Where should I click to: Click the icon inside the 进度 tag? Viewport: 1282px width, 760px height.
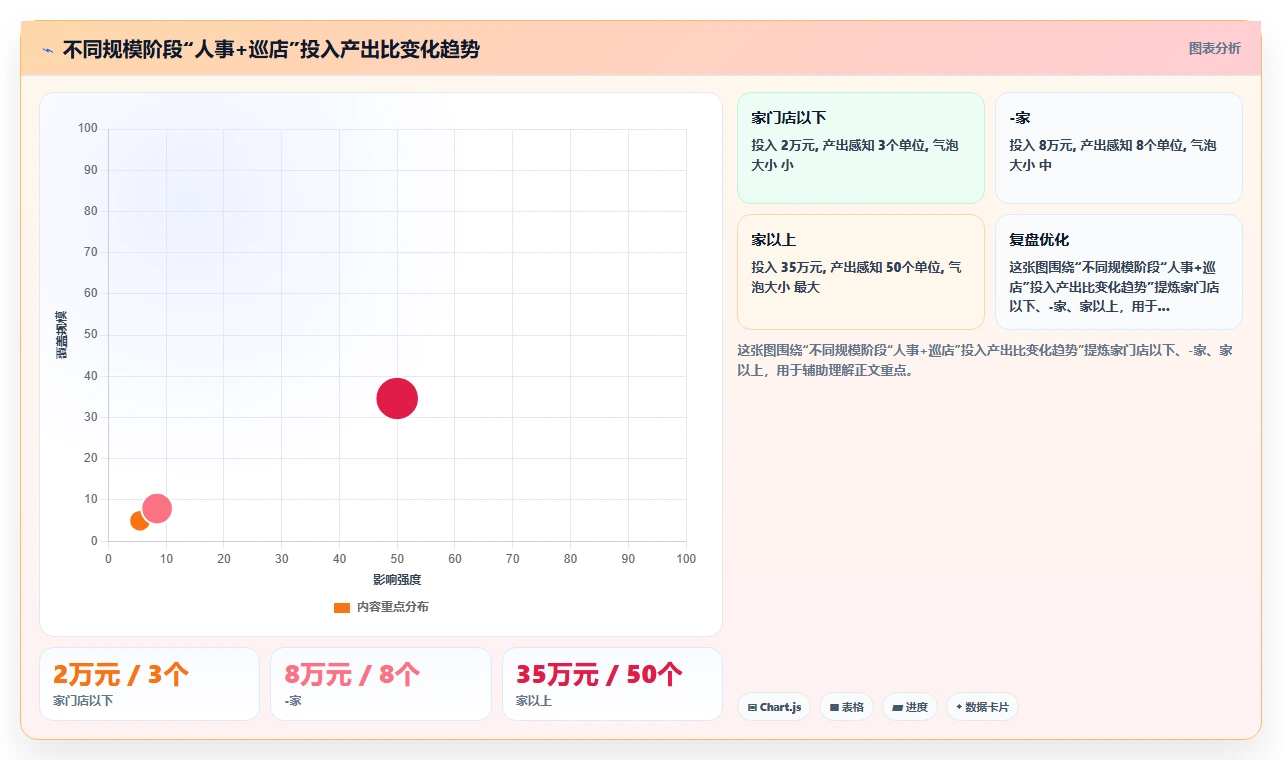click(x=897, y=707)
